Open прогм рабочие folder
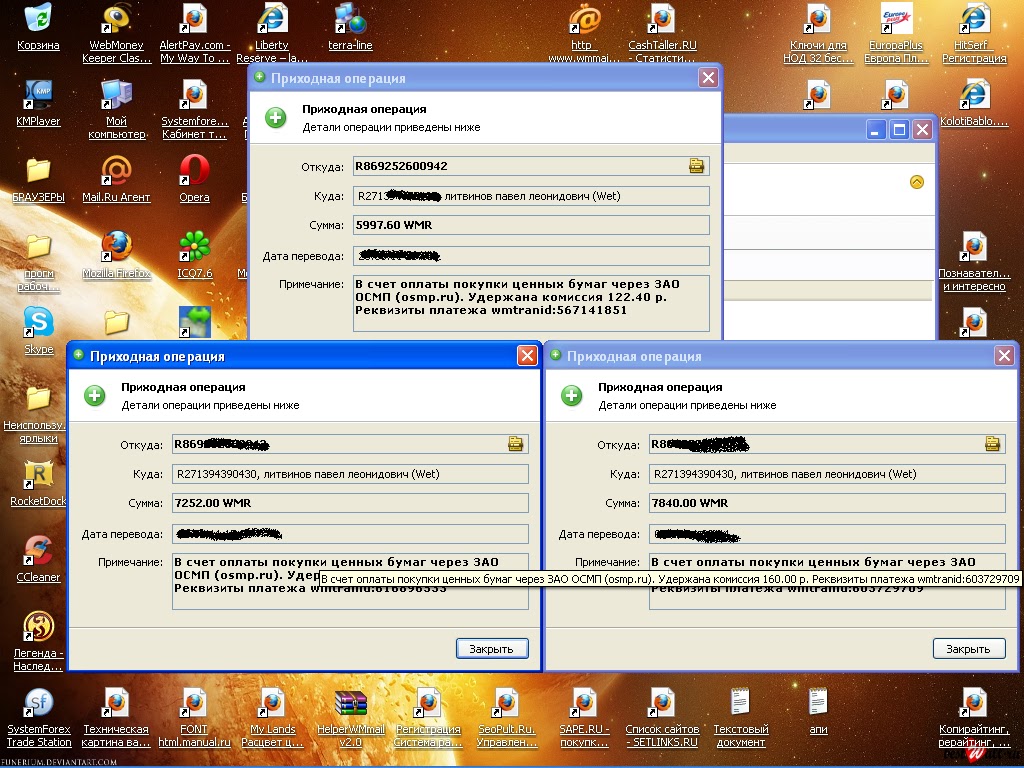 (x=38, y=263)
